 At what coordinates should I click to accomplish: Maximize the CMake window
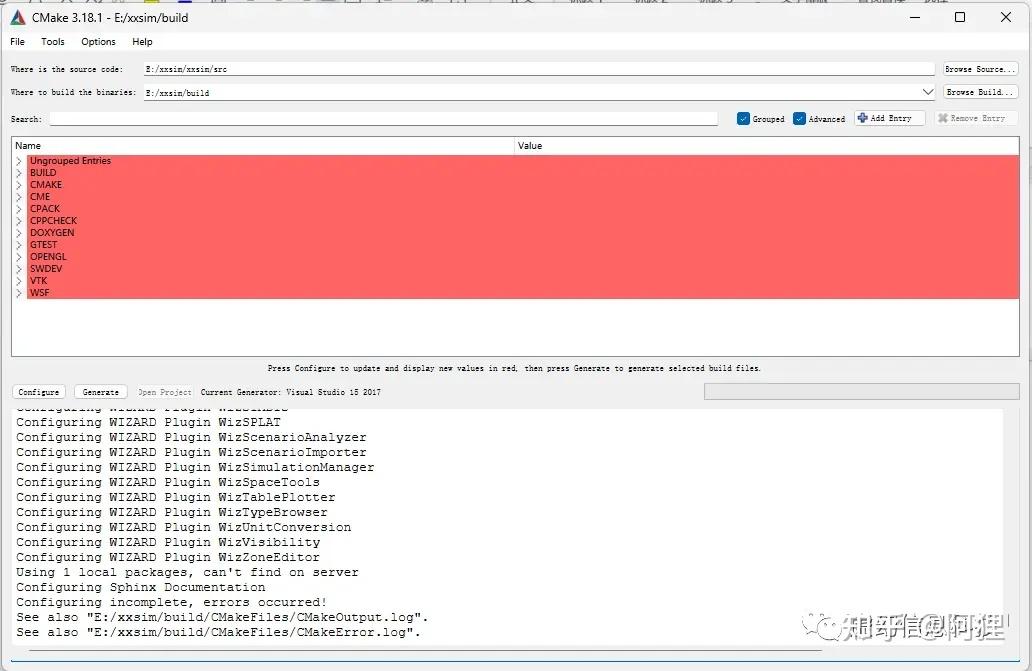[960, 18]
